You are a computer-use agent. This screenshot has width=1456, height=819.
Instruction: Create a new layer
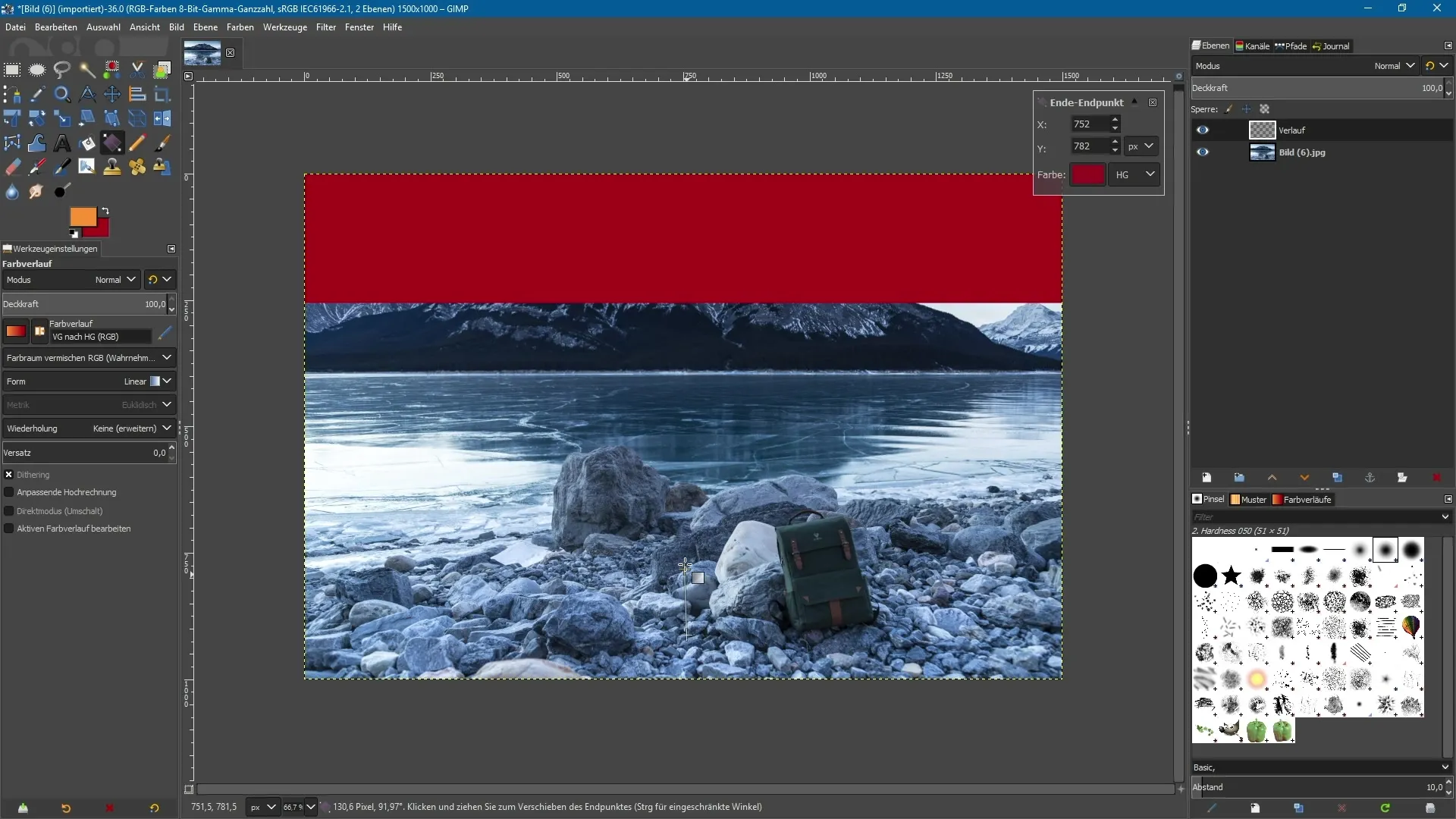(1207, 478)
